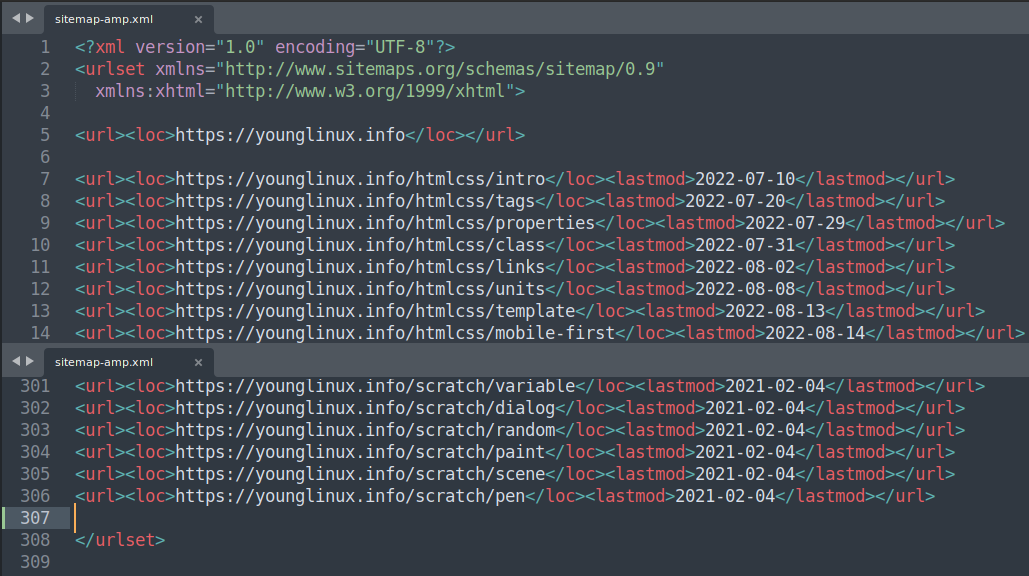The height and width of the screenshot is (576, 1029).
Task: Close the sitemap-amp.xml tab in bottom pane
Action: [198, 362]
